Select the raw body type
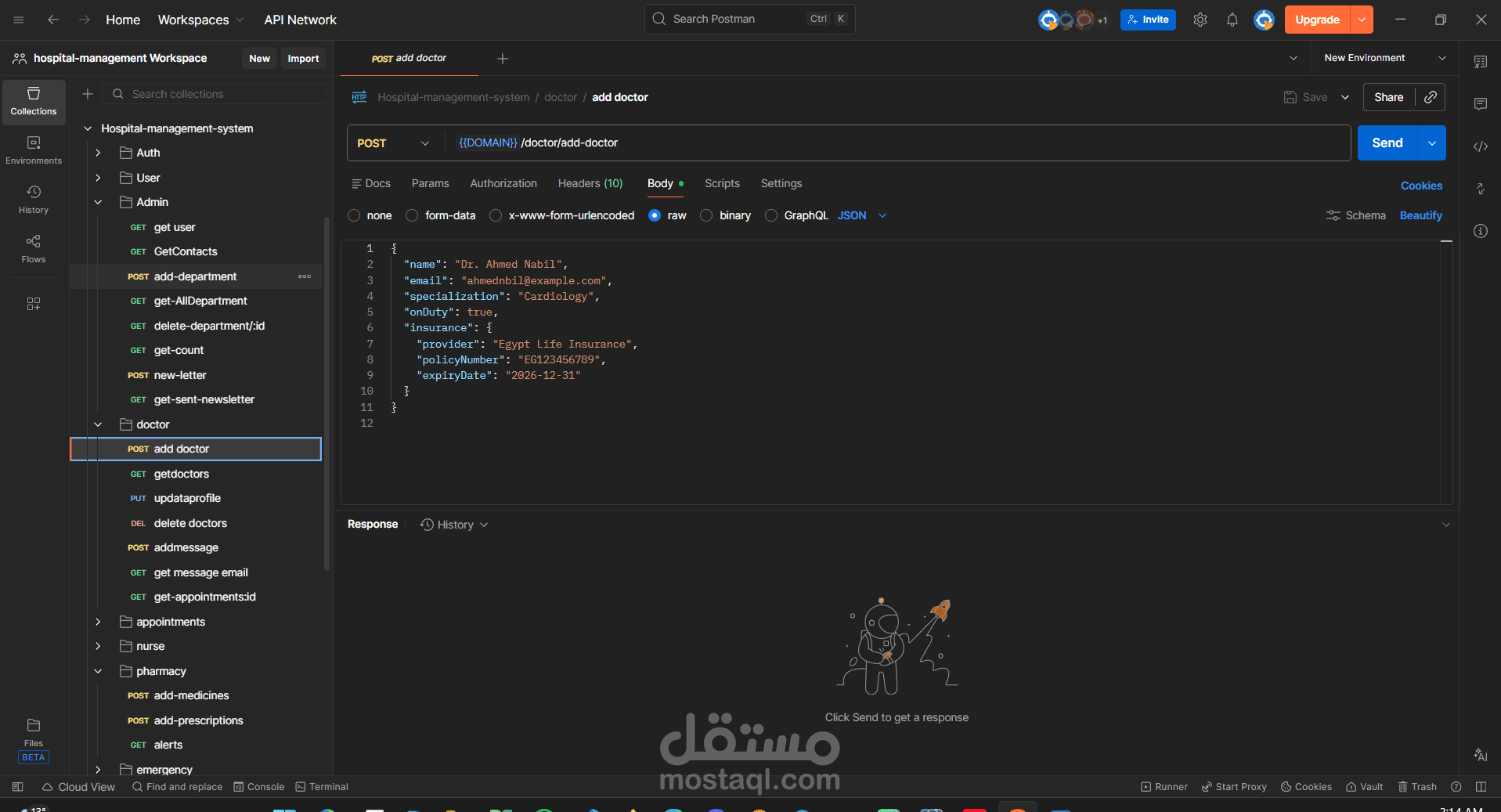This screenshot has height=812, width=1501. pos(655,215)
